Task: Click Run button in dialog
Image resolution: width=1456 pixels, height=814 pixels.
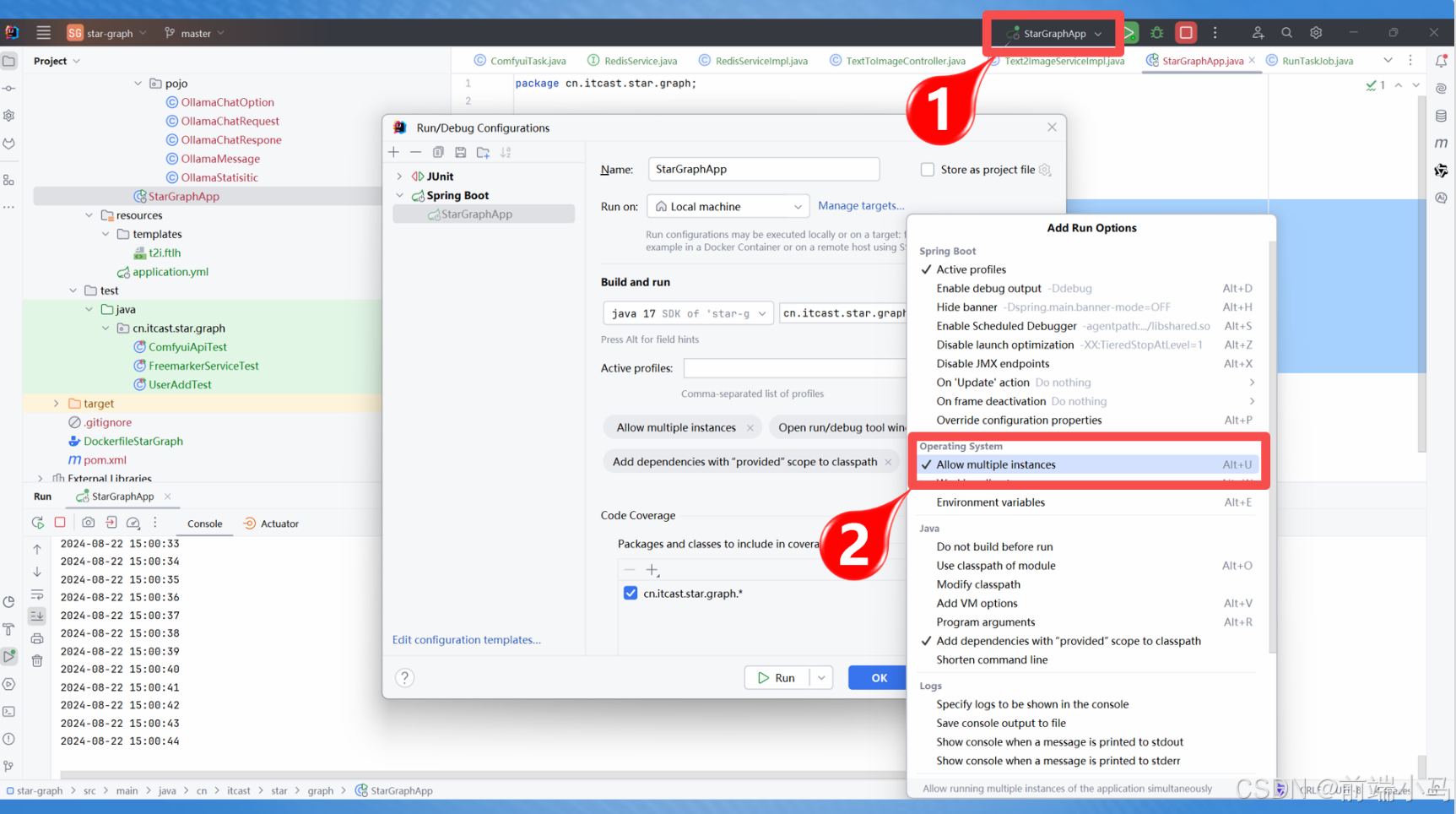Action: point(777,678)
